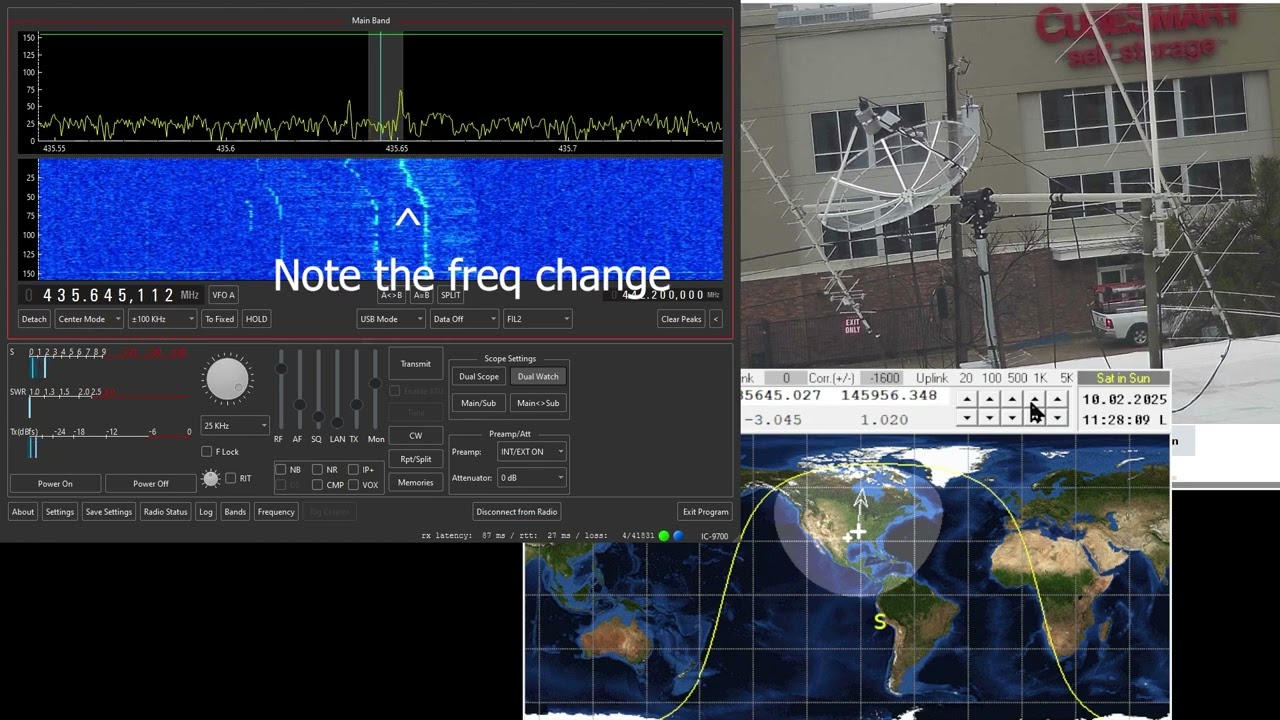Open the Center Mode dropdown
The height and width of the screenshot is (720, 1280).
pyautogui.click(x=89, y=319)
